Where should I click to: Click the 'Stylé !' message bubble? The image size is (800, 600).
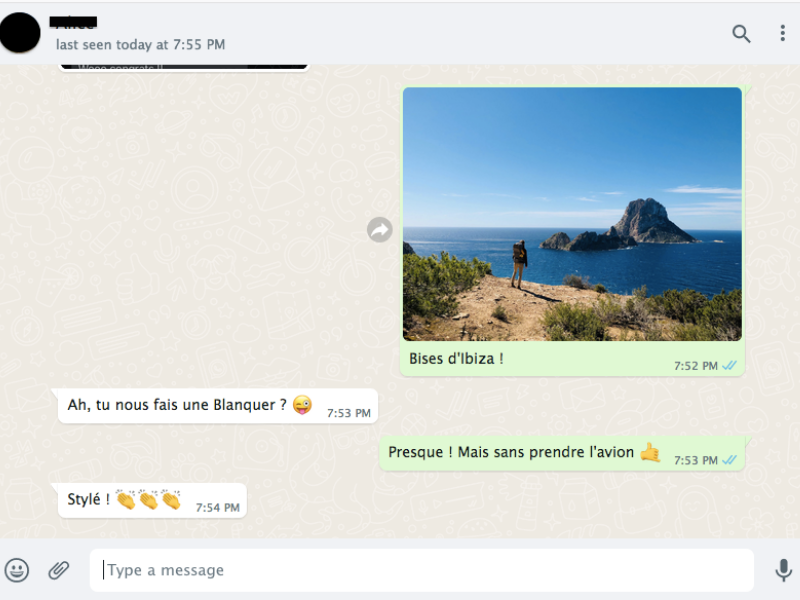tap(152, 501)
